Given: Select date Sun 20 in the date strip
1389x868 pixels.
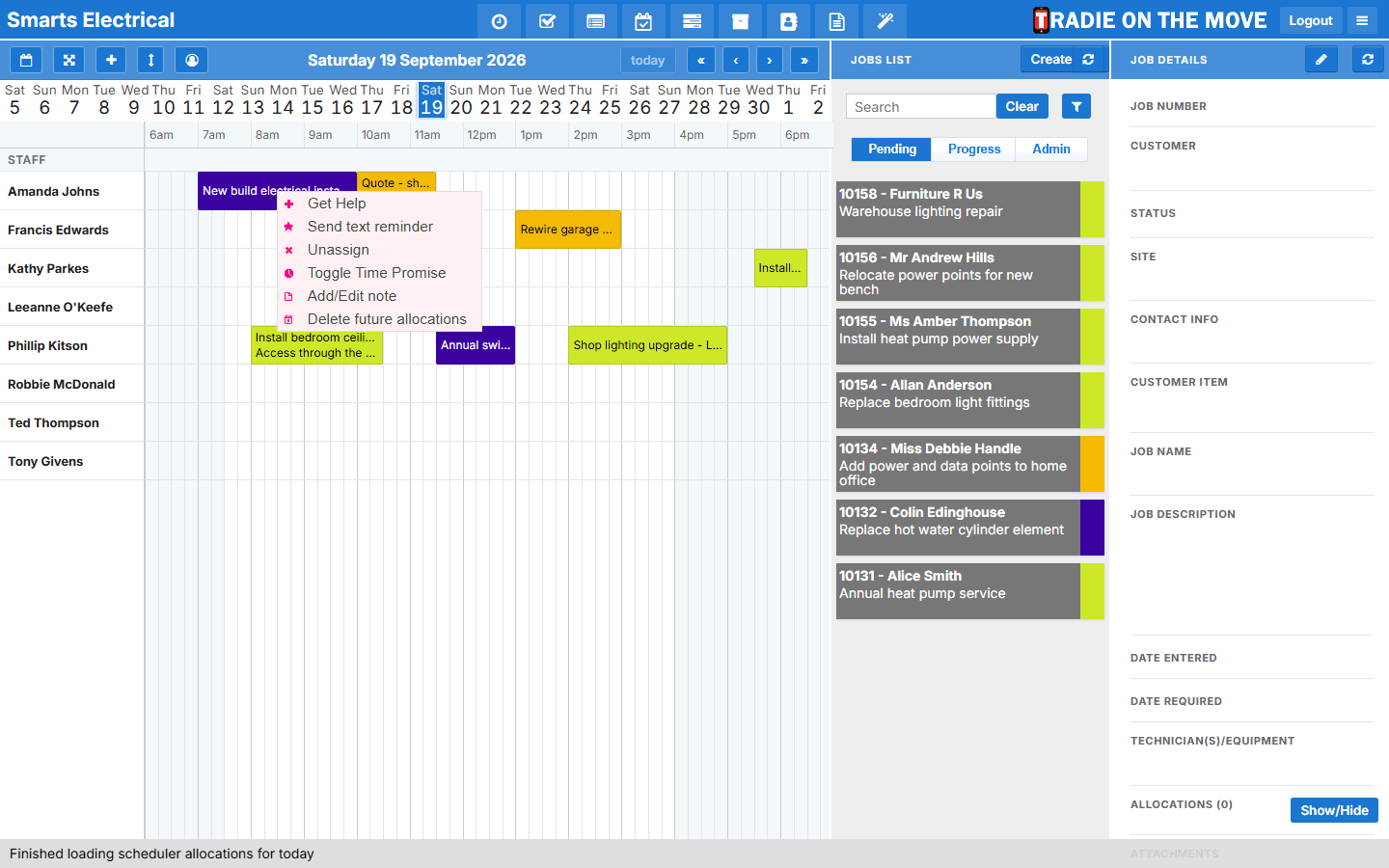Looking at the screenshot, I should coord(461,99).
